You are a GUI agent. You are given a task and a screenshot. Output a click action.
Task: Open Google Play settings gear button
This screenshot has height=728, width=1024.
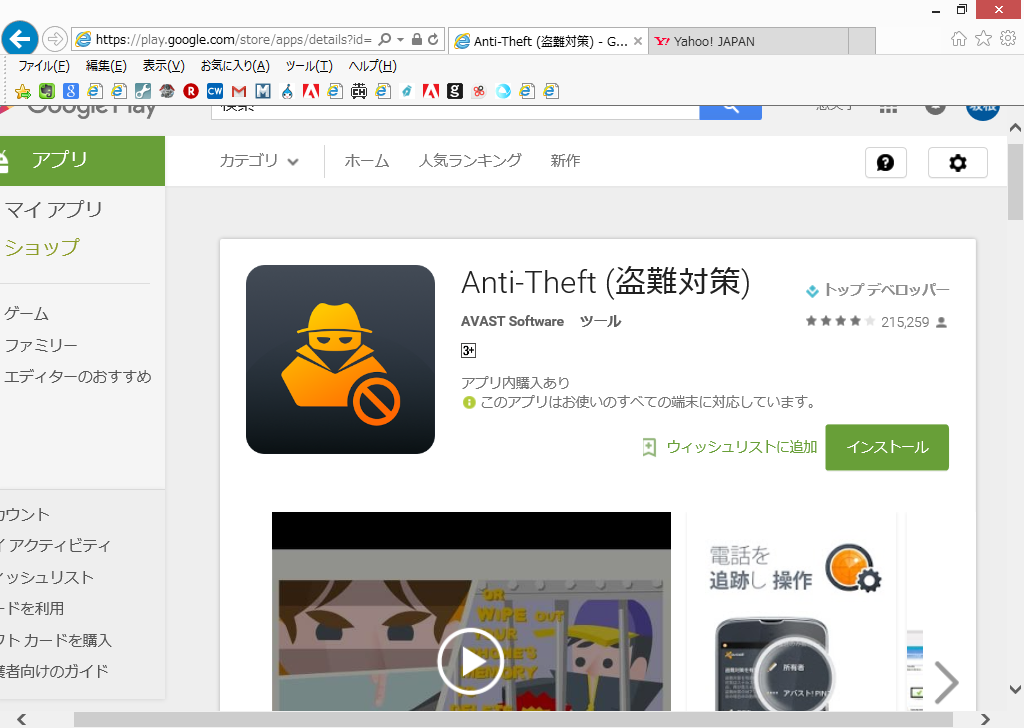point(957,163)
